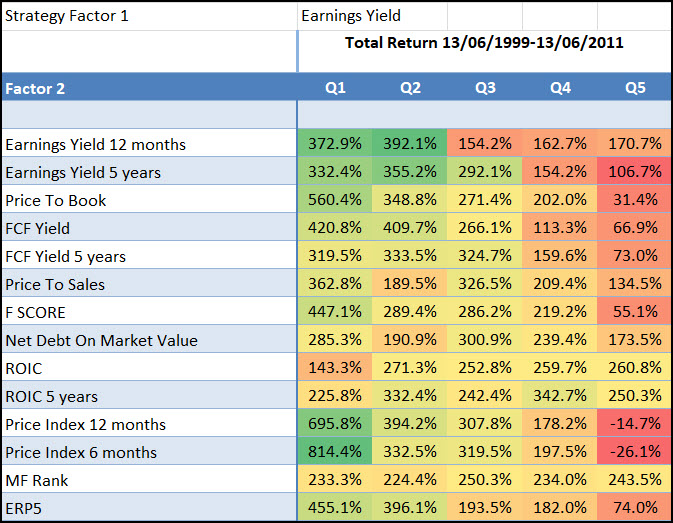Select the 392.1% cell
673x523 pixels.
click(410, 143)
